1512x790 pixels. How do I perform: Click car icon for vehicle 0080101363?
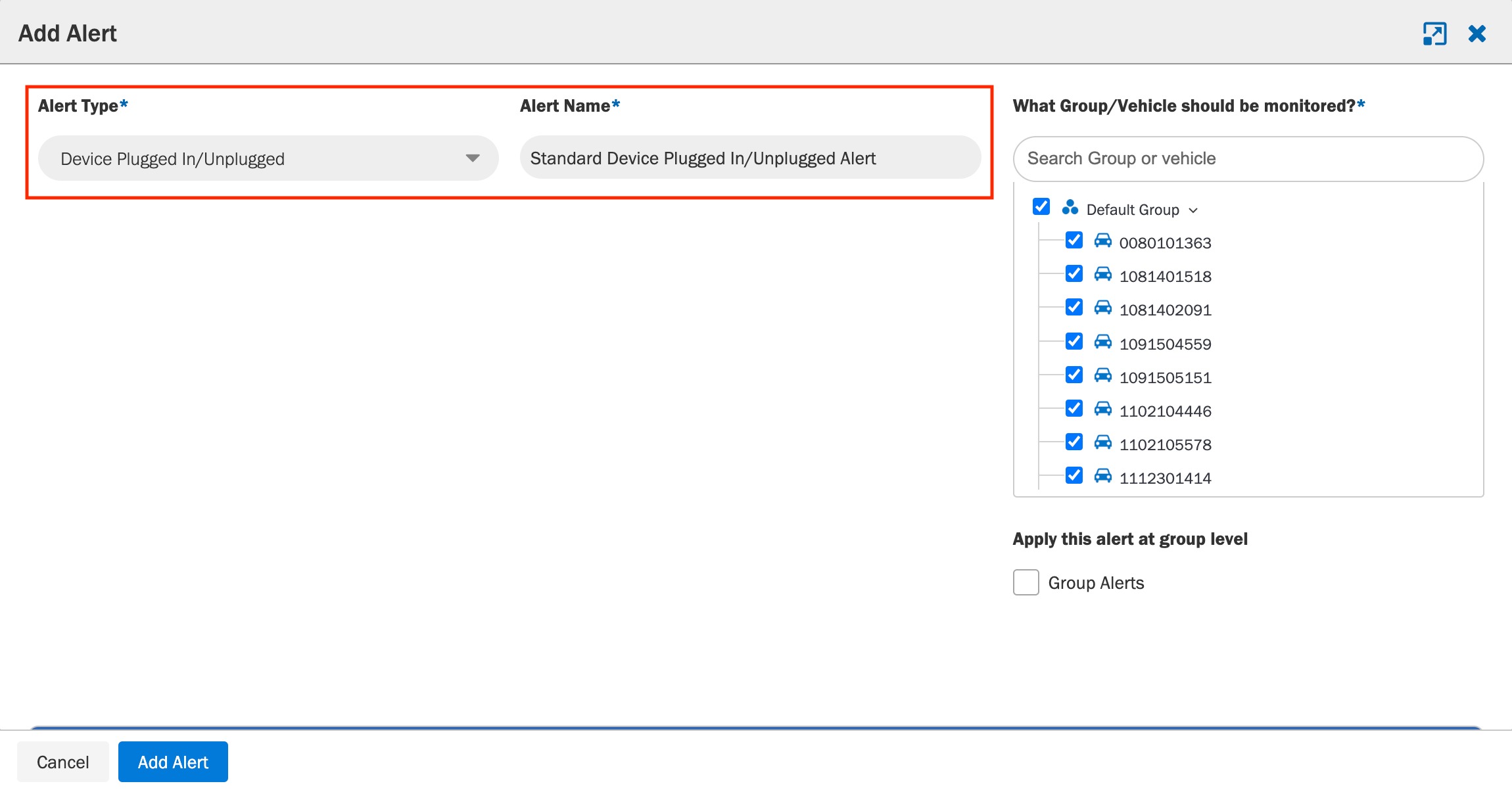click(x=1102, y=241)
